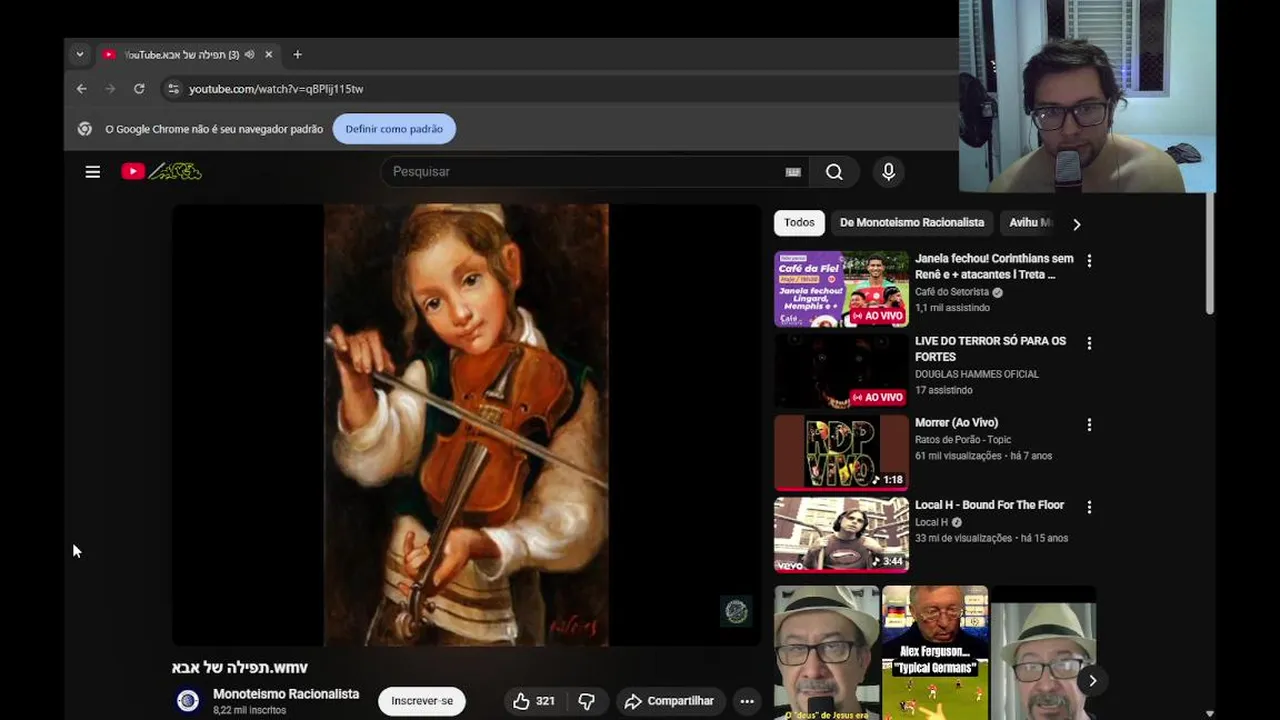Open Monoteismo Racionalista channel avatar

point(188,701)
